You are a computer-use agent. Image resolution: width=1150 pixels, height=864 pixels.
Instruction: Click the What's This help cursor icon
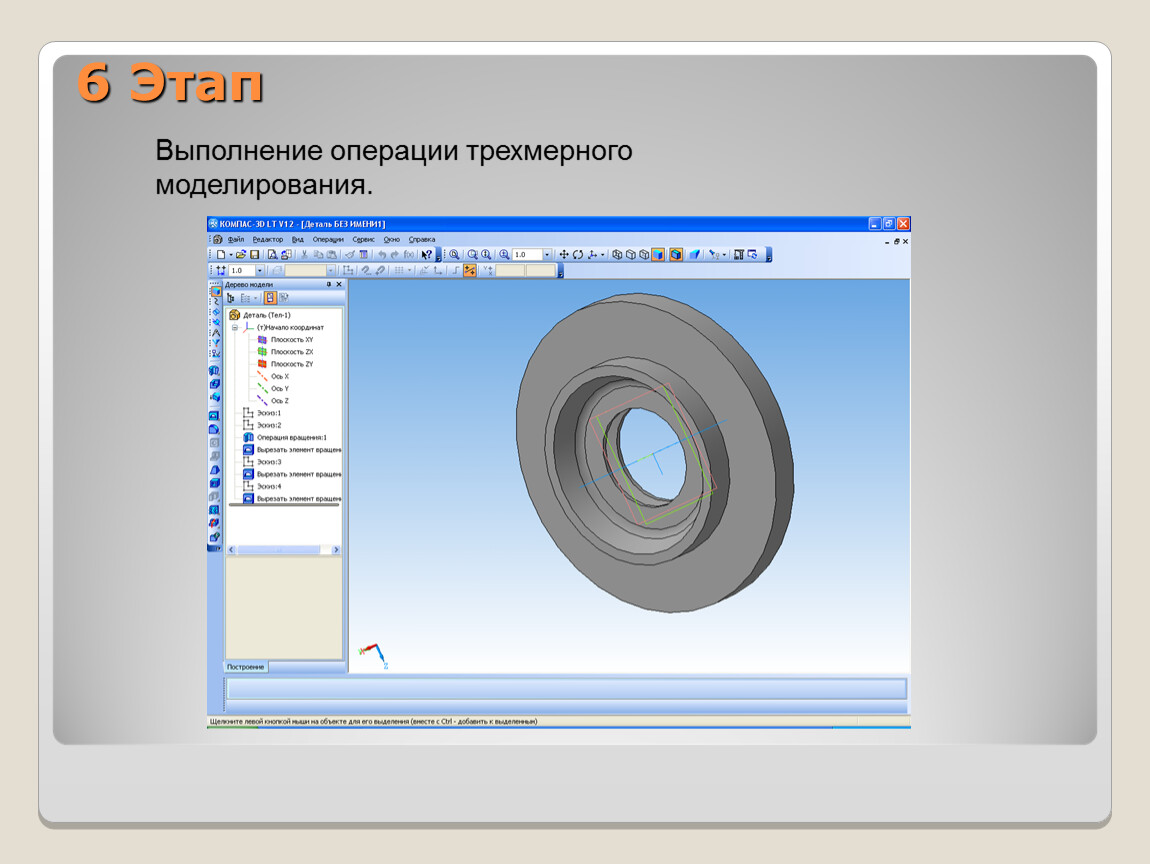[426, 255]
